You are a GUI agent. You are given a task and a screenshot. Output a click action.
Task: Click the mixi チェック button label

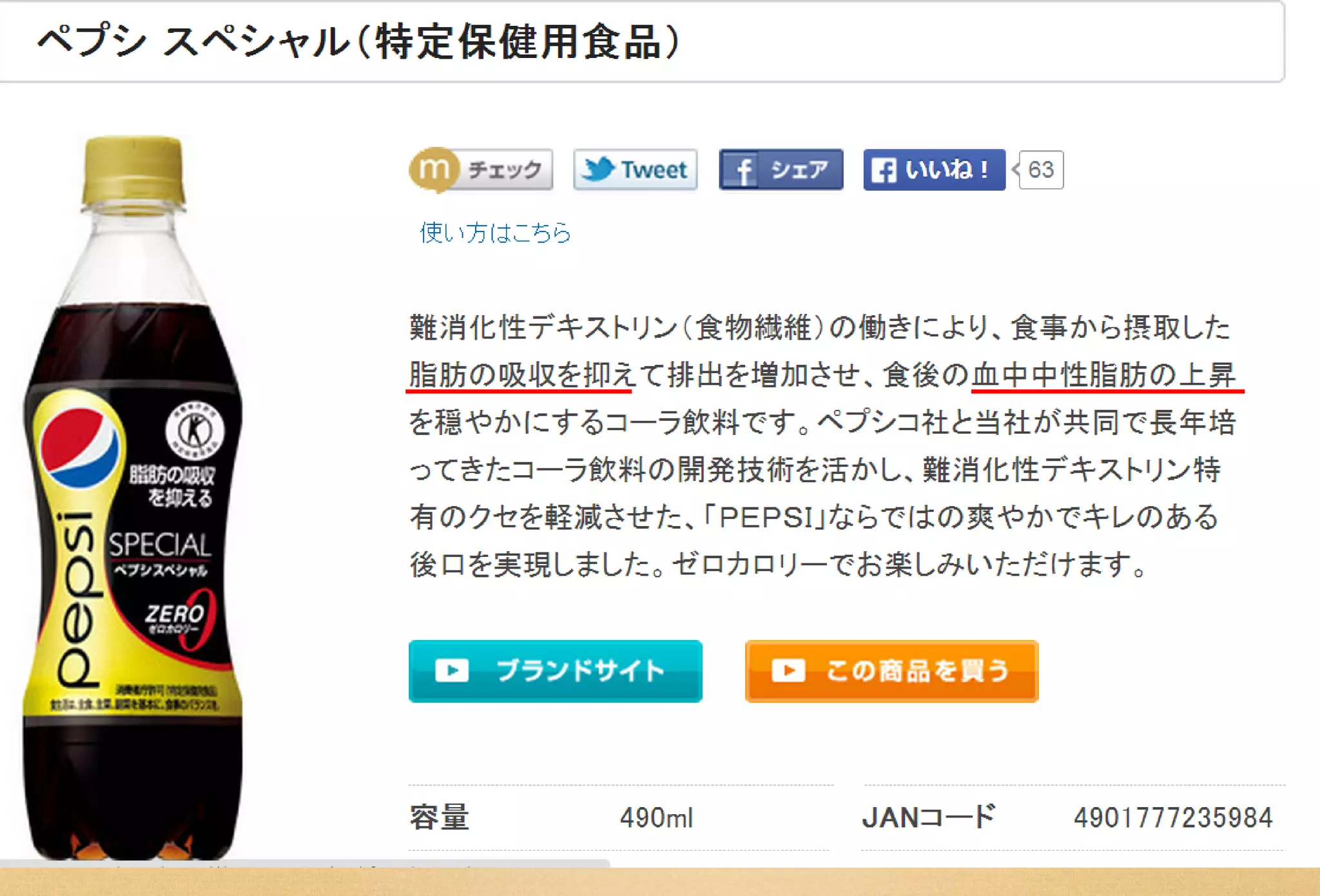505,170
